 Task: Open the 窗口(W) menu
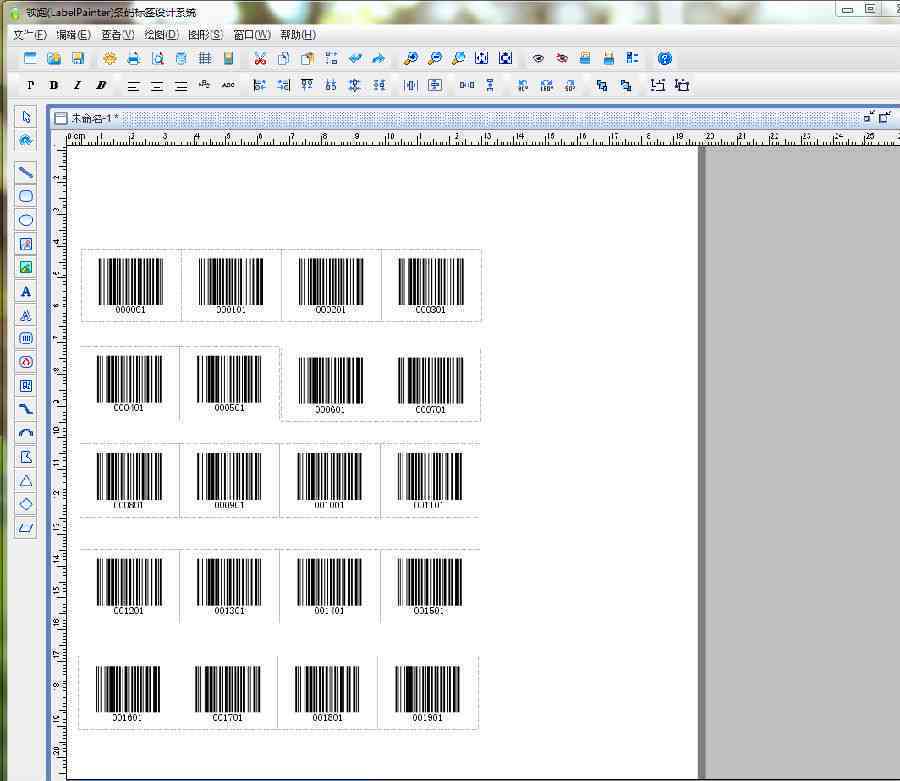pyautogui.click(x=252, y=35)
